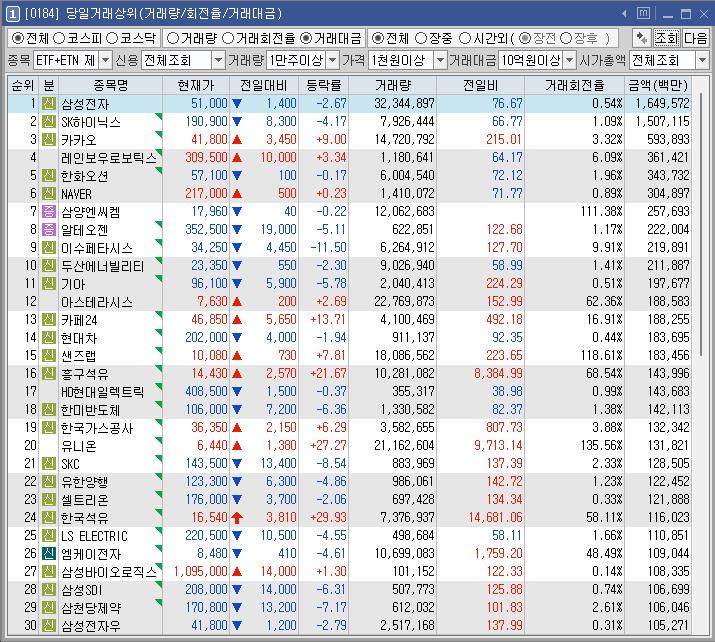Click the 다음 next button

point(695,38)
